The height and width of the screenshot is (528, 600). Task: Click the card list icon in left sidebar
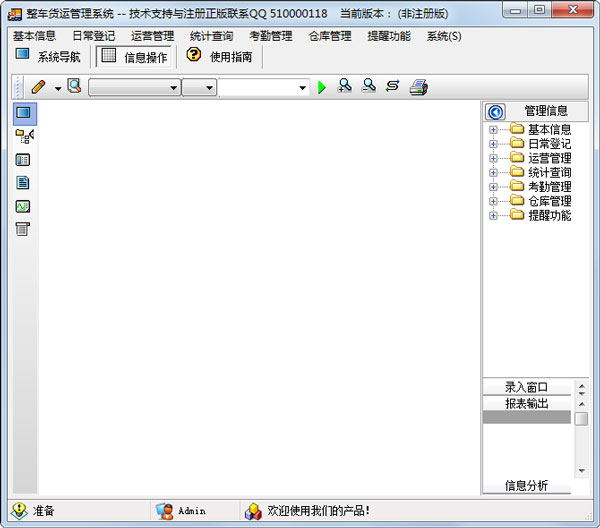23,160
